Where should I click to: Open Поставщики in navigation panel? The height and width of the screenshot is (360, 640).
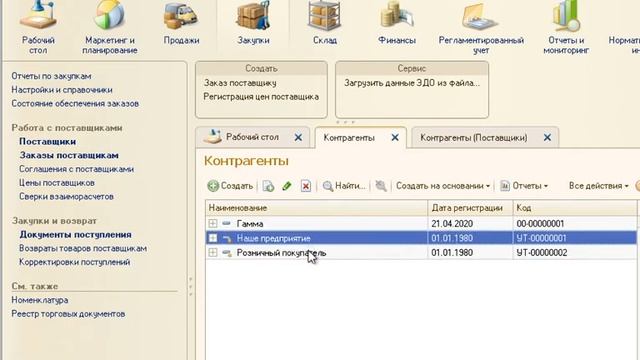click(x=47, y=142)
